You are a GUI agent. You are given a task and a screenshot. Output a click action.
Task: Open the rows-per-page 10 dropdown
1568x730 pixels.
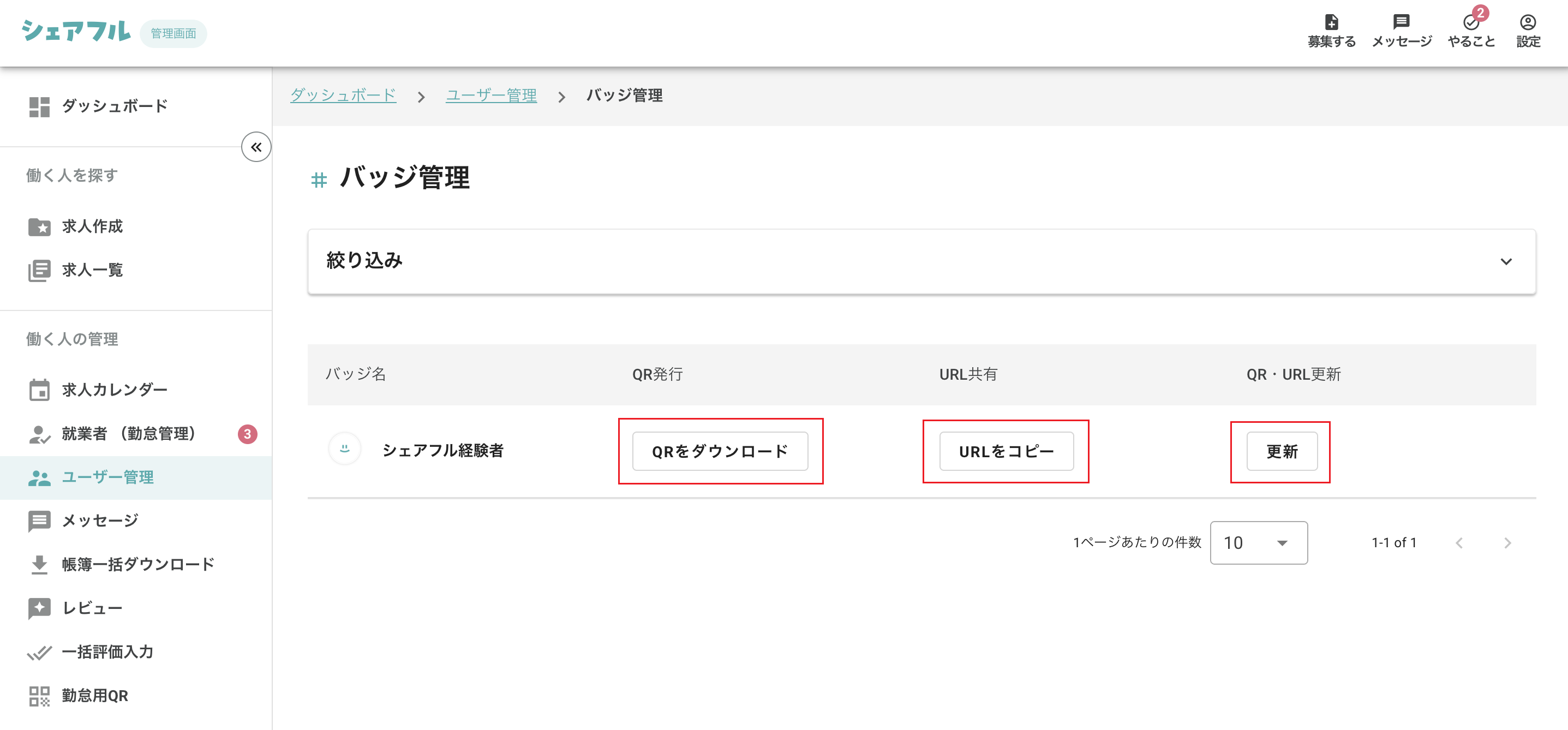pyautogui.click(x=1258, y=542)
